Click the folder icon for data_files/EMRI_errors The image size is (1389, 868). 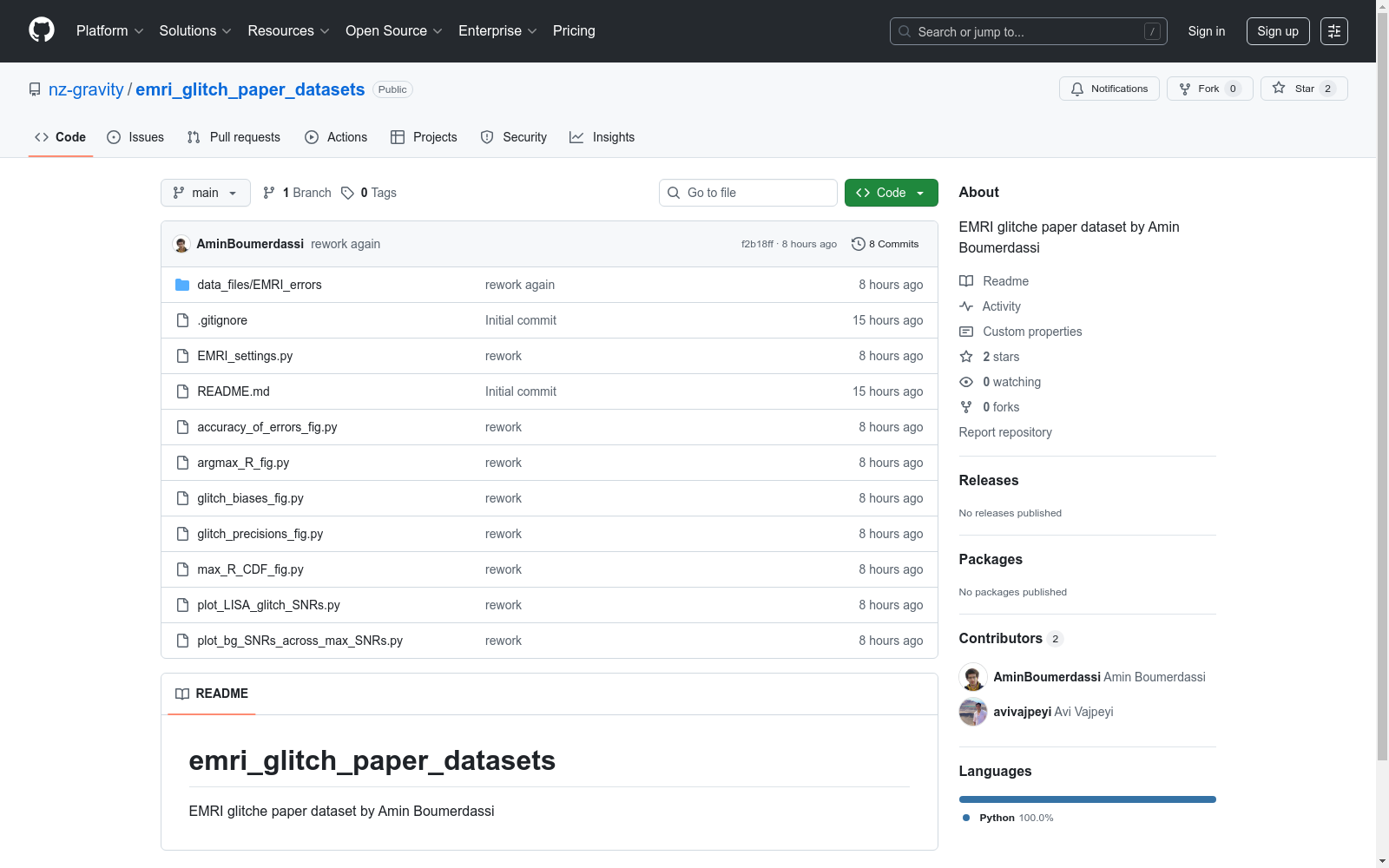click(x=182, y=285)
